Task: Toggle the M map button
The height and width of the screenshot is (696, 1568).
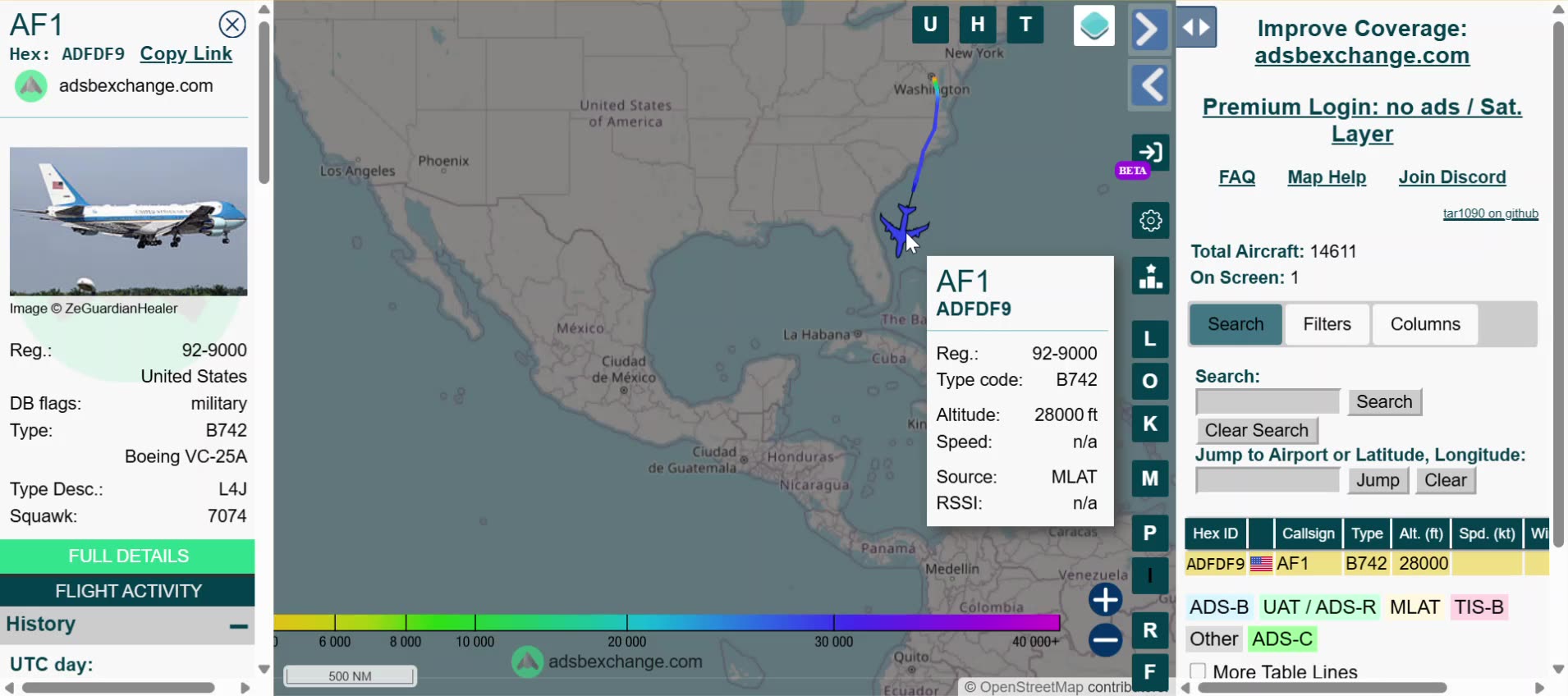Action: (1150, 478)
